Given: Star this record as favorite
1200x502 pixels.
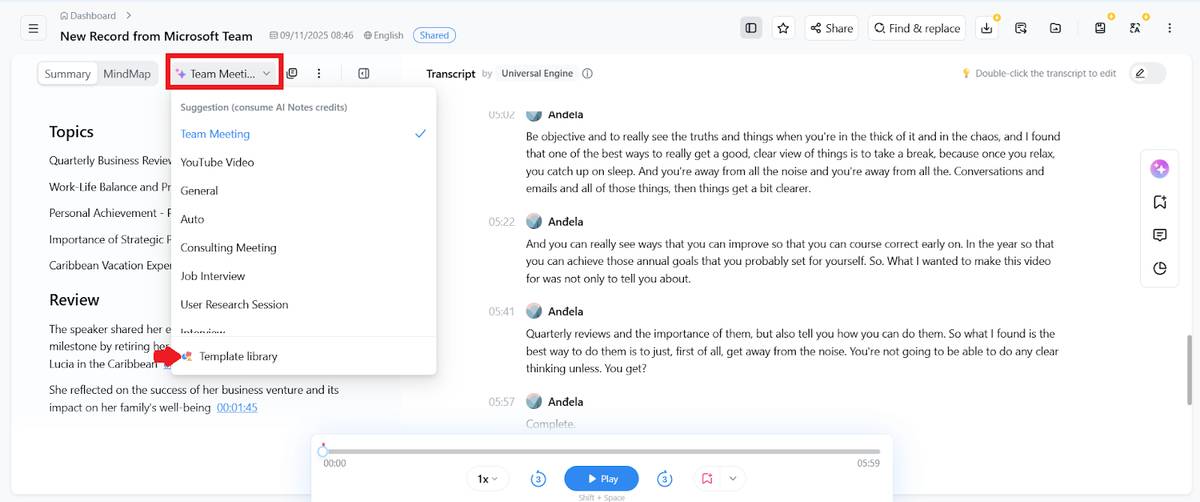Looking at the screenshot, I should [x=783, y=28].
